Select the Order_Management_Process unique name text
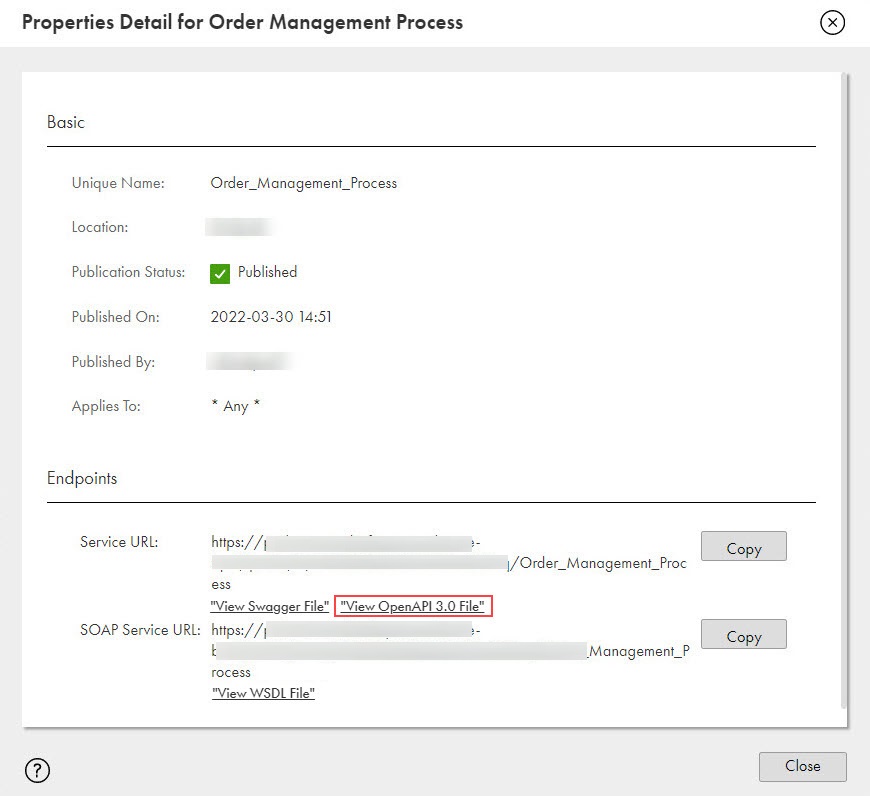The height and width of the screenshot is (796, 870). pyautogui.click(x=304, y=184)
